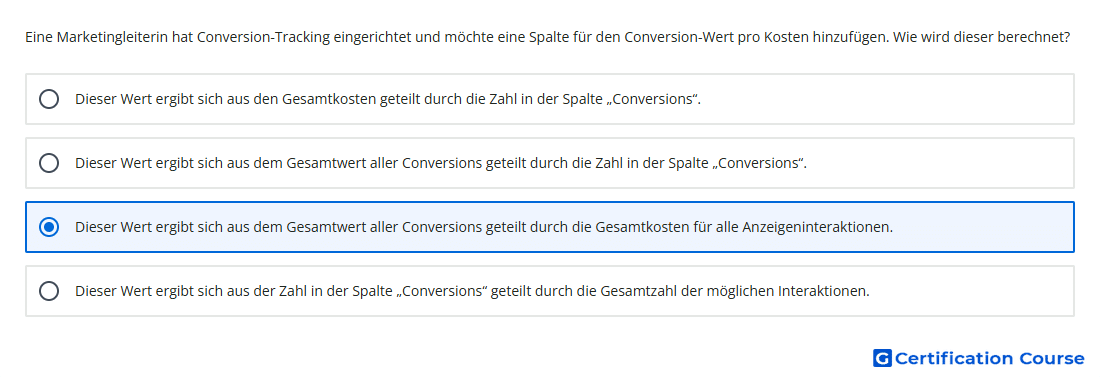Click the word 'Course' in the bottom logo
This screenshot has width=1100, height=377.
(x=1052, y=358)
